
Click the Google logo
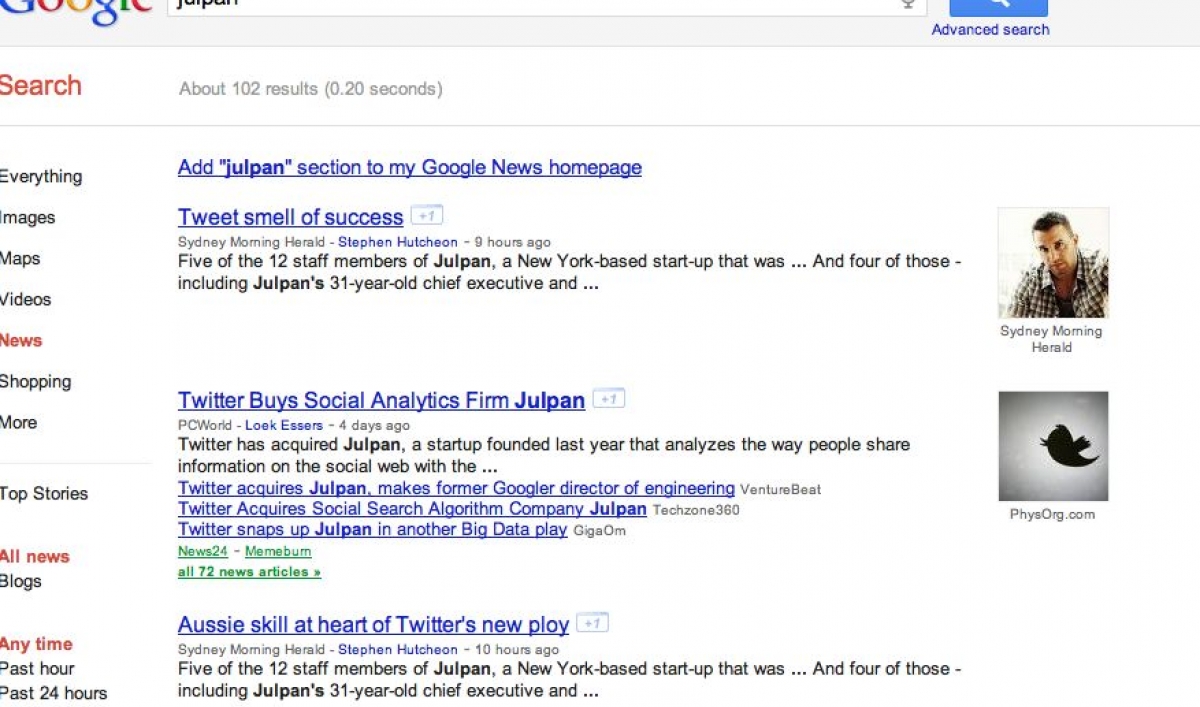75,8
